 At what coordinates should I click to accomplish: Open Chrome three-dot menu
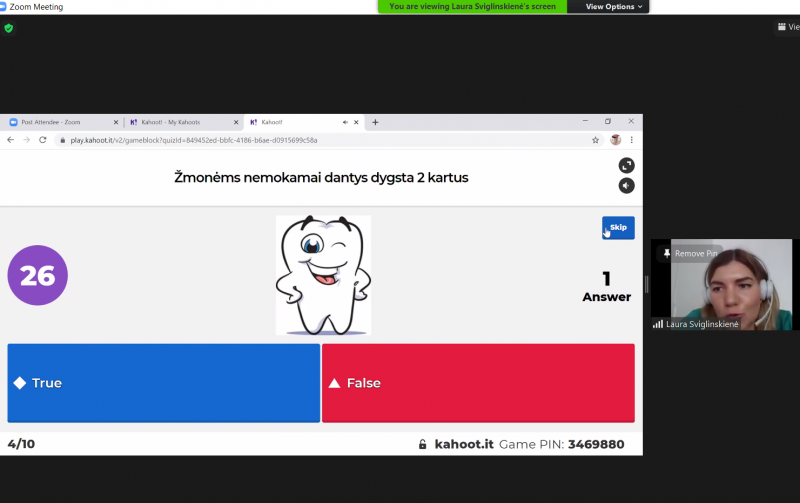click(632, 140)
